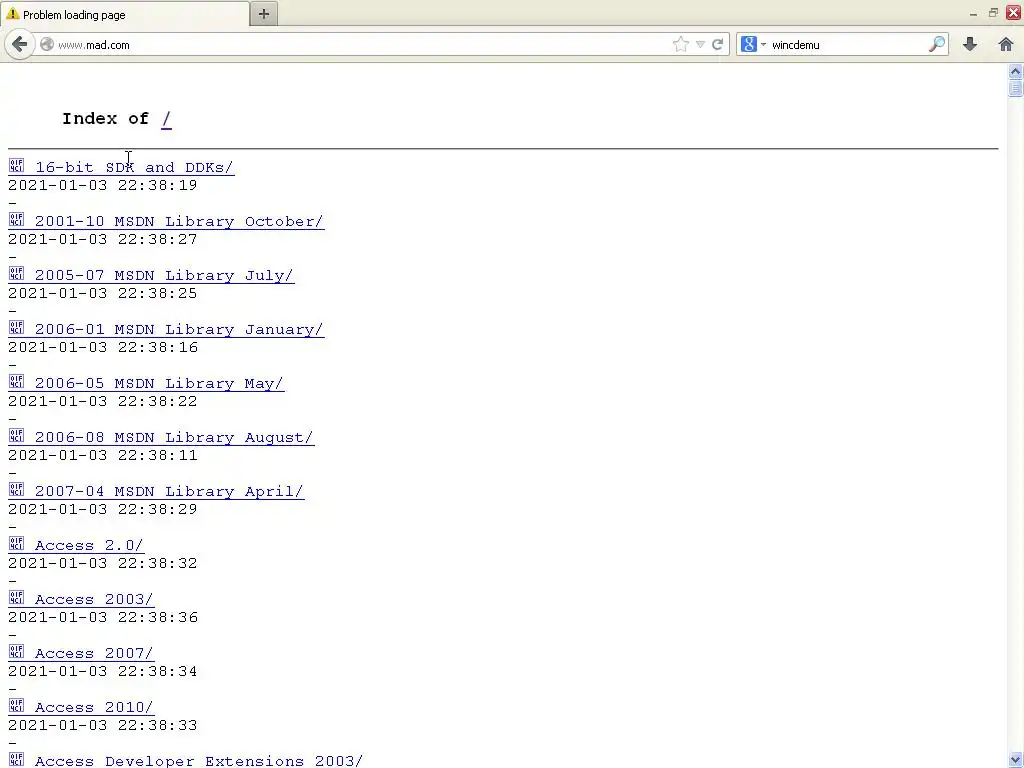Click folder icon beside 2007-04 MSDN Library April
This screenshot has height=768, width=1024.
(16, 489)
